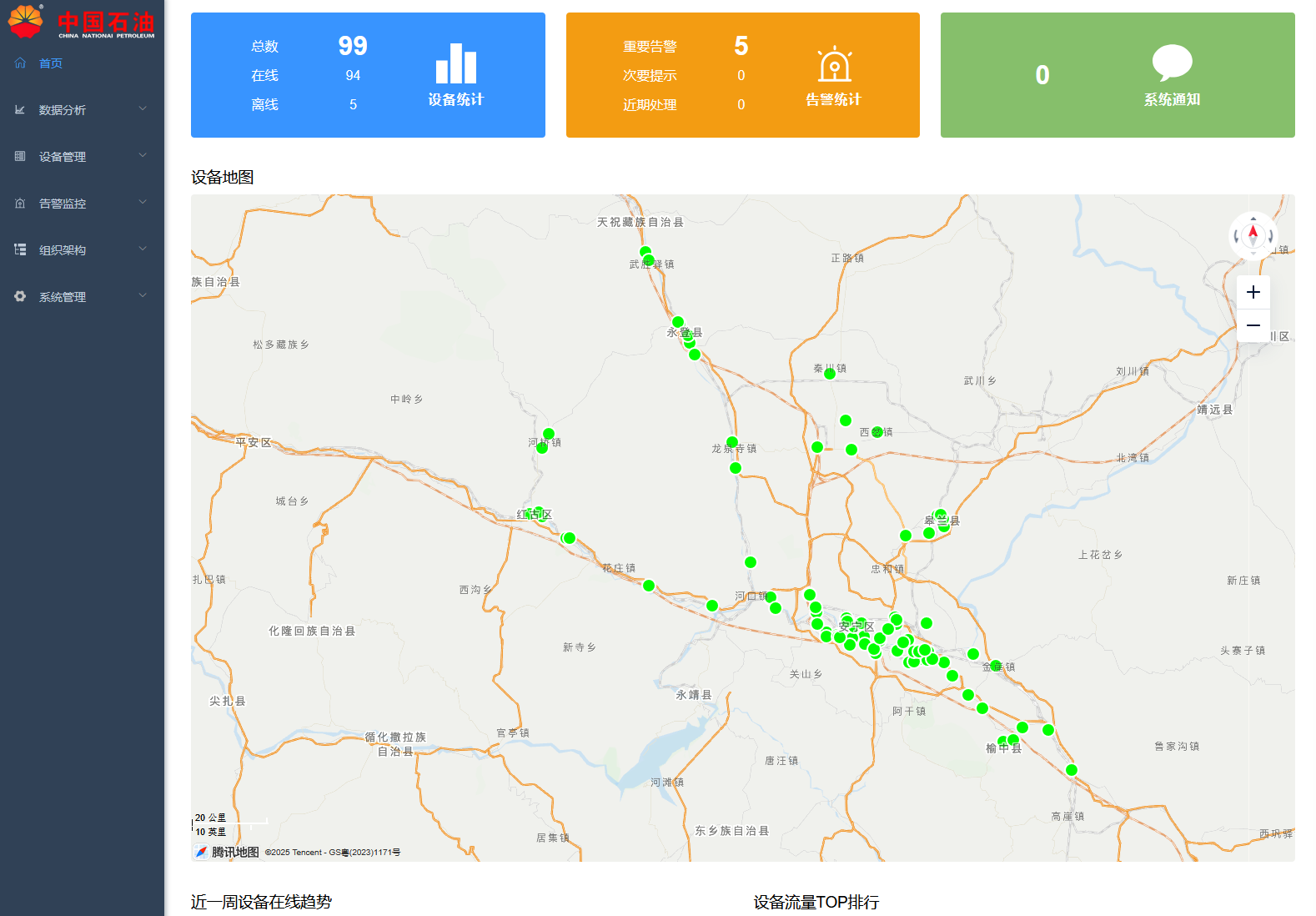Screen dimensions: 1316x916
Task: Click the green device marker near 秦川镇
Action: 830,374
